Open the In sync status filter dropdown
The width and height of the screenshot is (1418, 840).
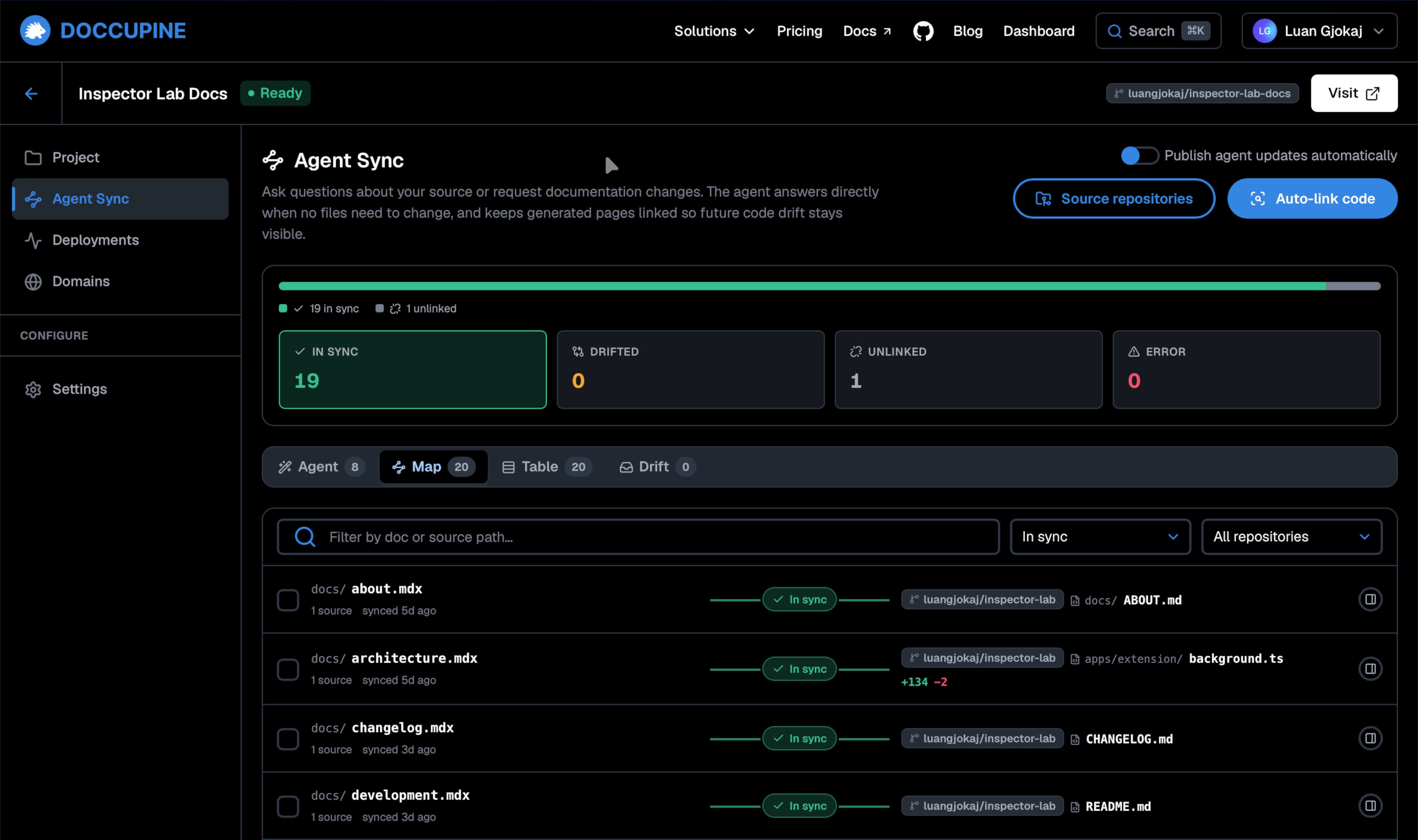[x=1100, y=536]
